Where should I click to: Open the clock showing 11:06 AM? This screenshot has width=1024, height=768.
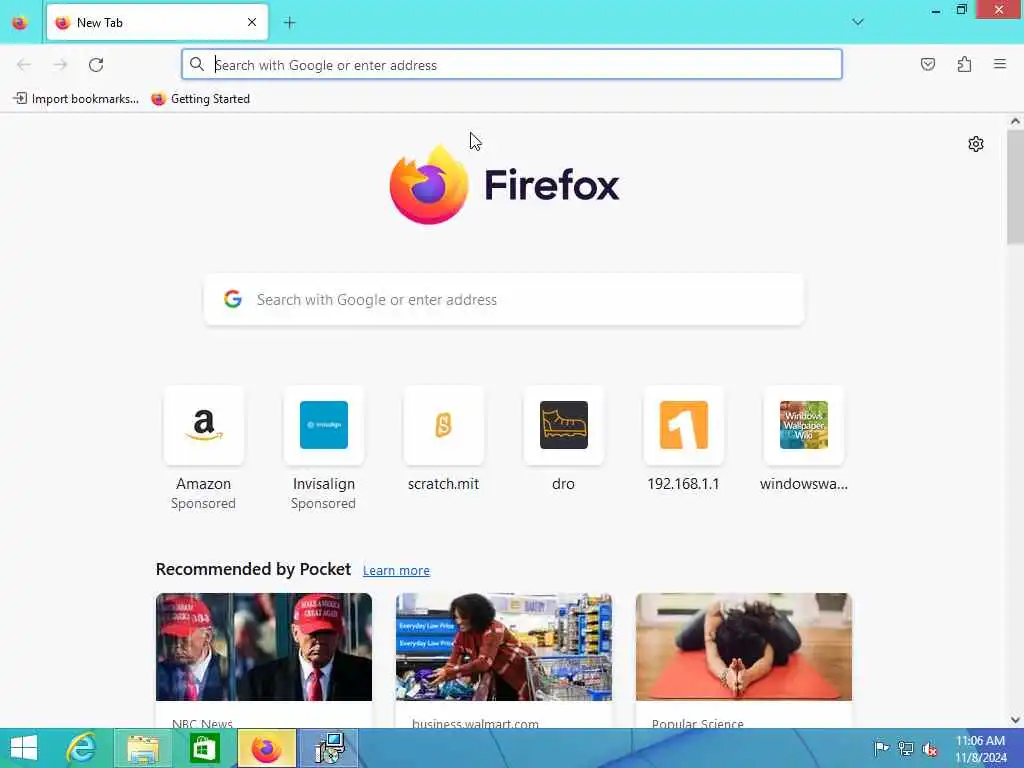tap(981, 748)
